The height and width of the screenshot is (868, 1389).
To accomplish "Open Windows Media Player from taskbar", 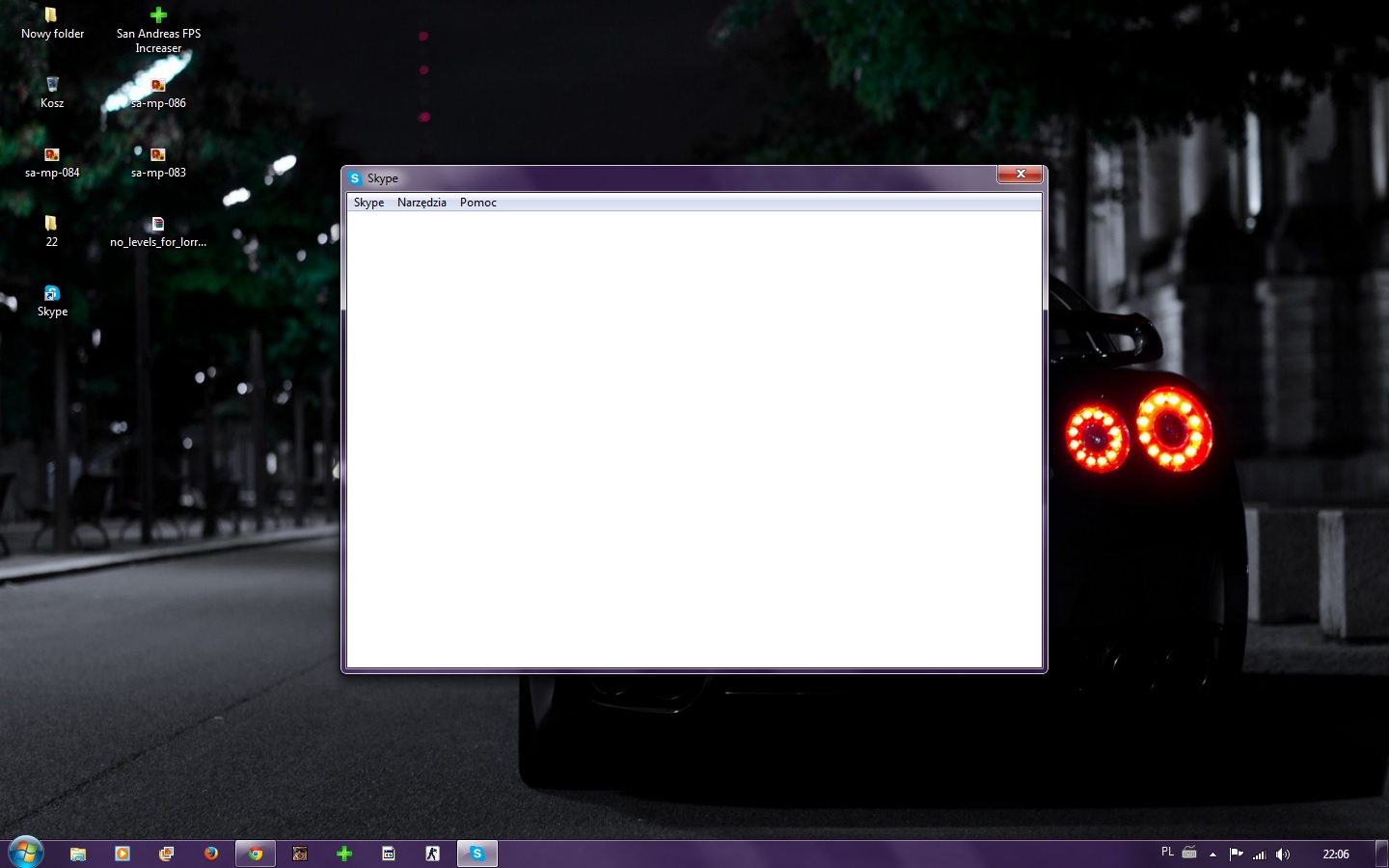I will 123,854.
